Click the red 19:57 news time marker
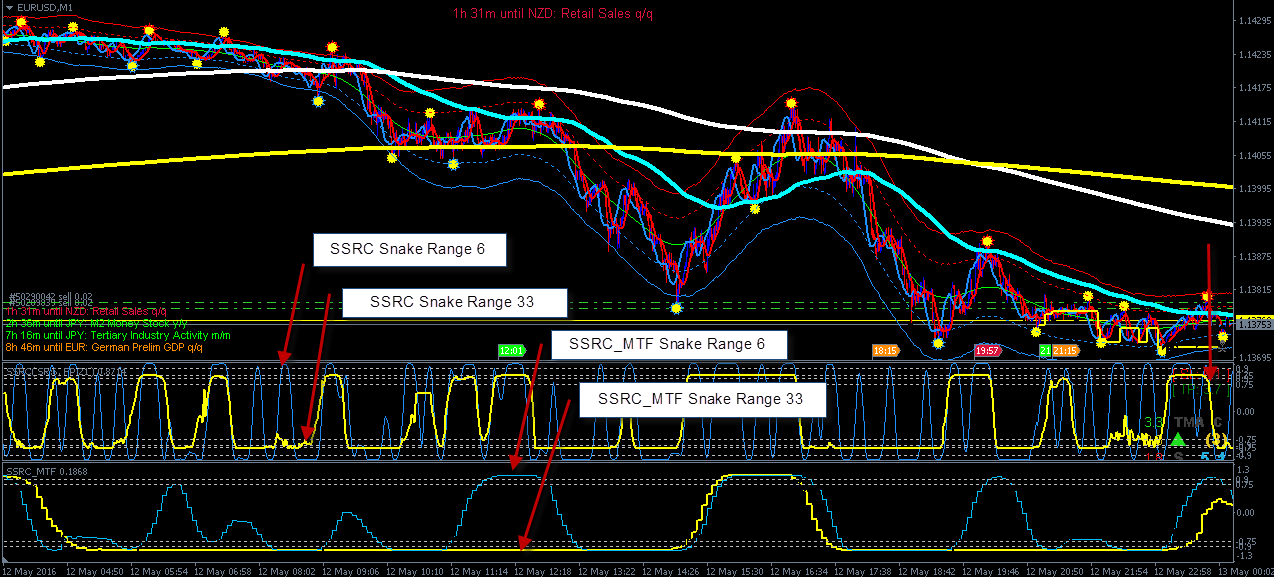Viewport: 1274px width, 577px height. [988, 351]
